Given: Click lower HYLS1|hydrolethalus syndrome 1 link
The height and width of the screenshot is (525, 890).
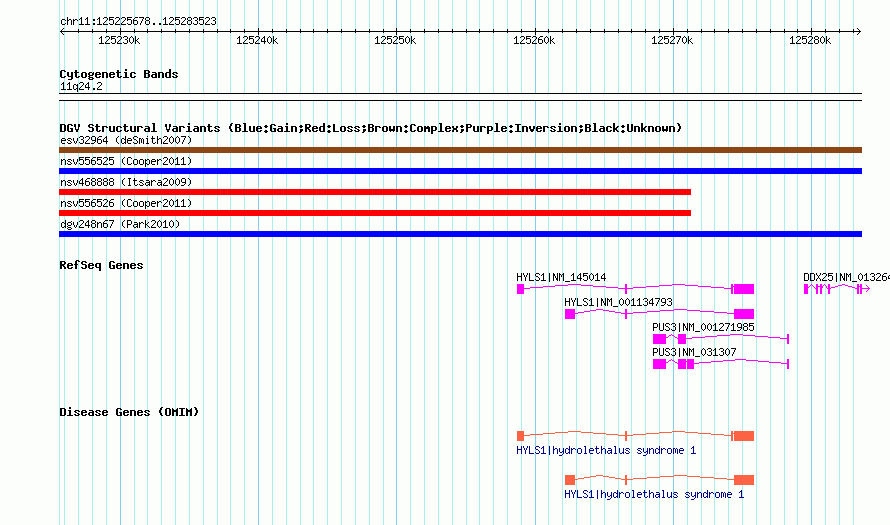Looking at the screenshot, I should click(x=654, y=494).
